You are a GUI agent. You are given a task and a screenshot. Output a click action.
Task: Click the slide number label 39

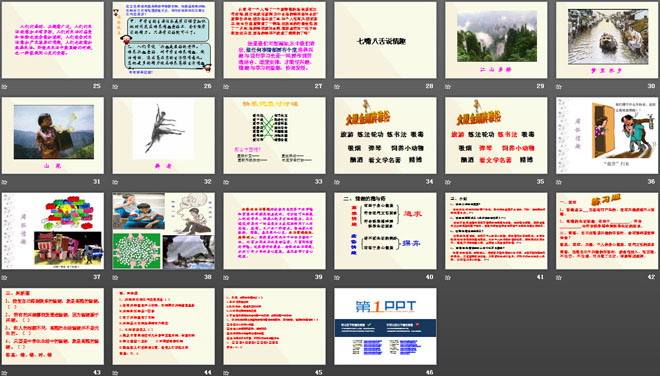point(319,277)
